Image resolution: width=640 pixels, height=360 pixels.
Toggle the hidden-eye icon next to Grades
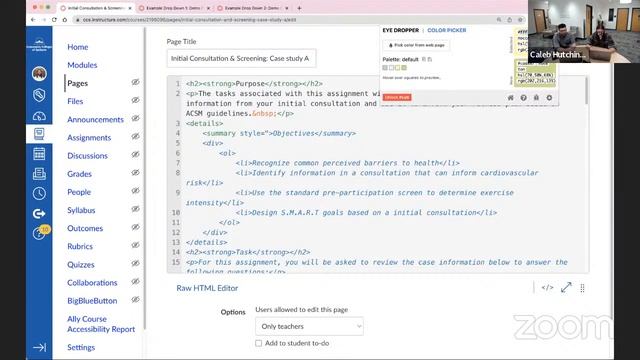(136, 173)
